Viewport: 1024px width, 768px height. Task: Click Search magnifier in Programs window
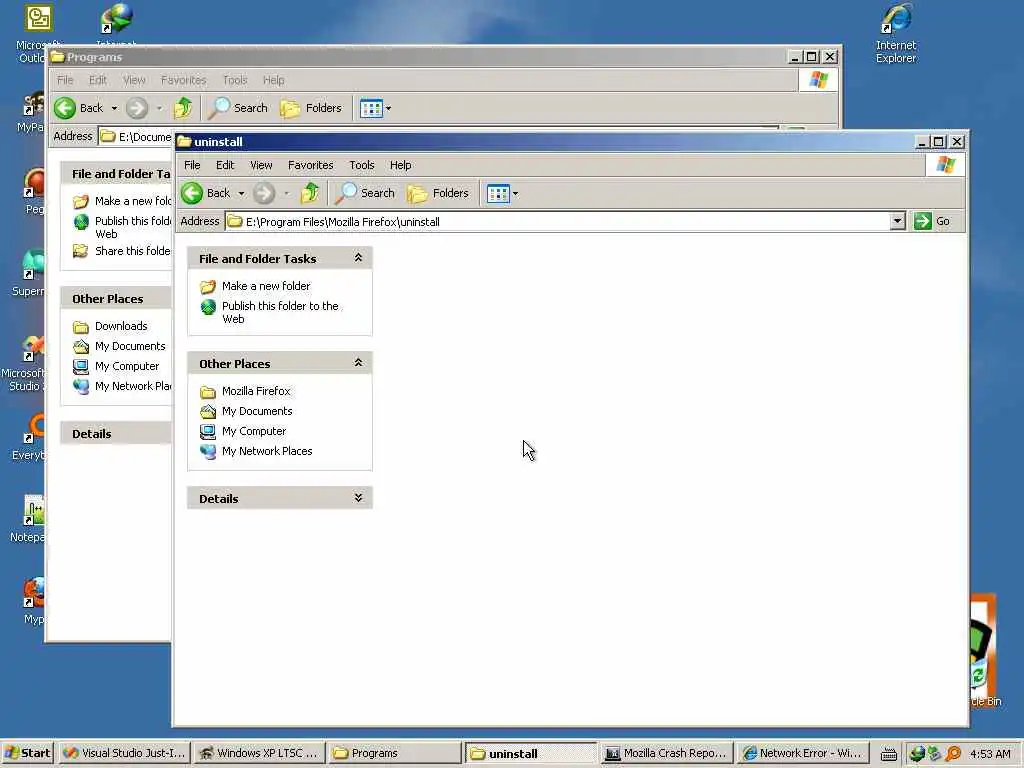tap(219, 108)
